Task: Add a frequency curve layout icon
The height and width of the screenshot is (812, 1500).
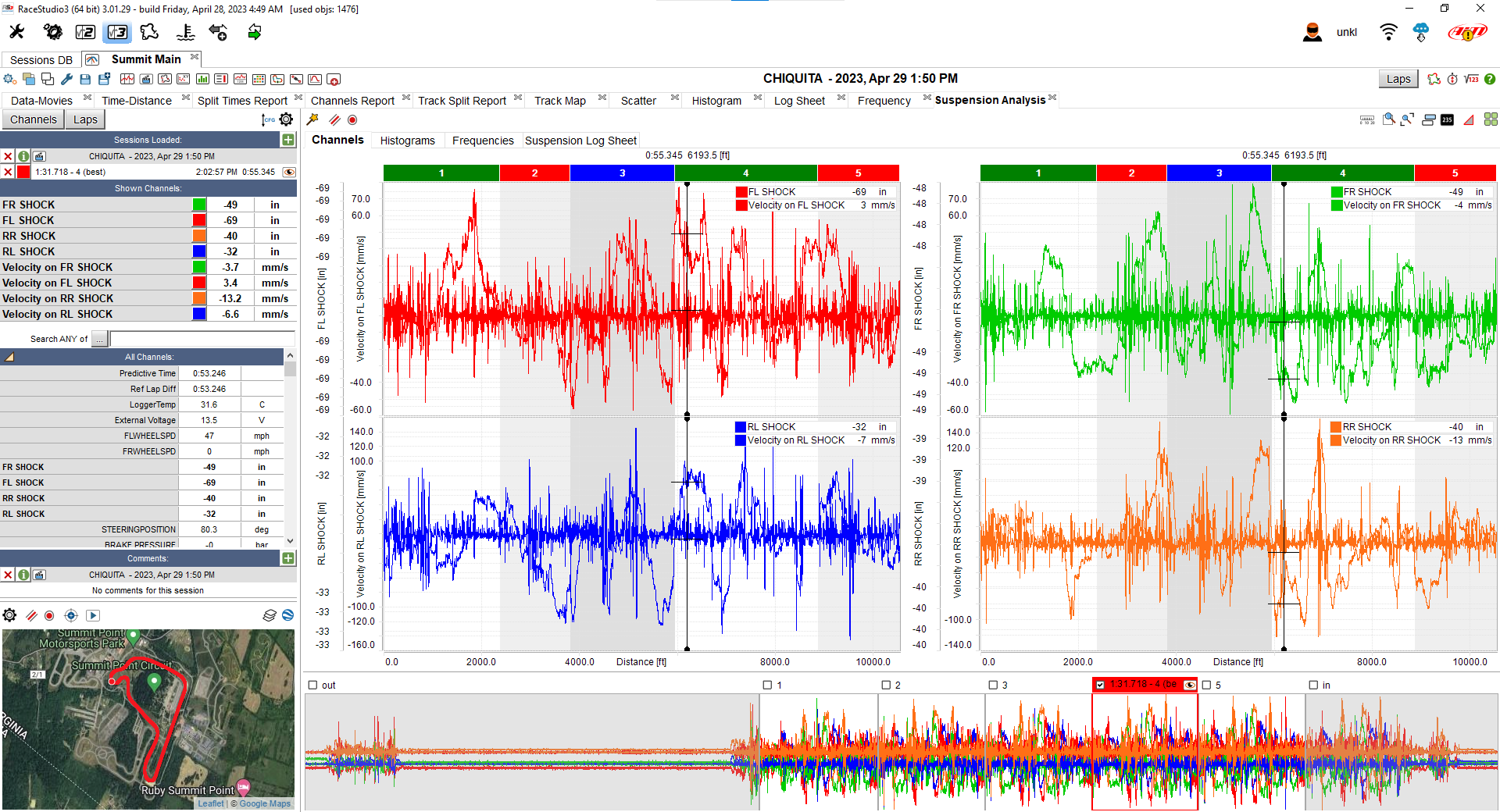Action: [315, 79]
